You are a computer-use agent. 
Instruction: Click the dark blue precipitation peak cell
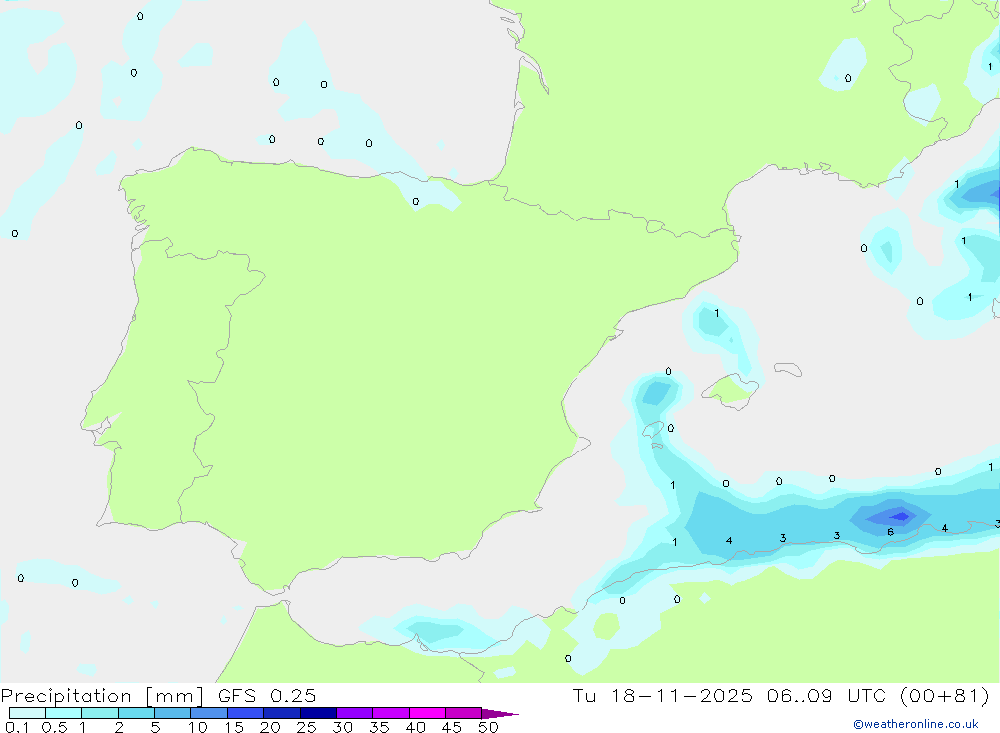[901, 515]
